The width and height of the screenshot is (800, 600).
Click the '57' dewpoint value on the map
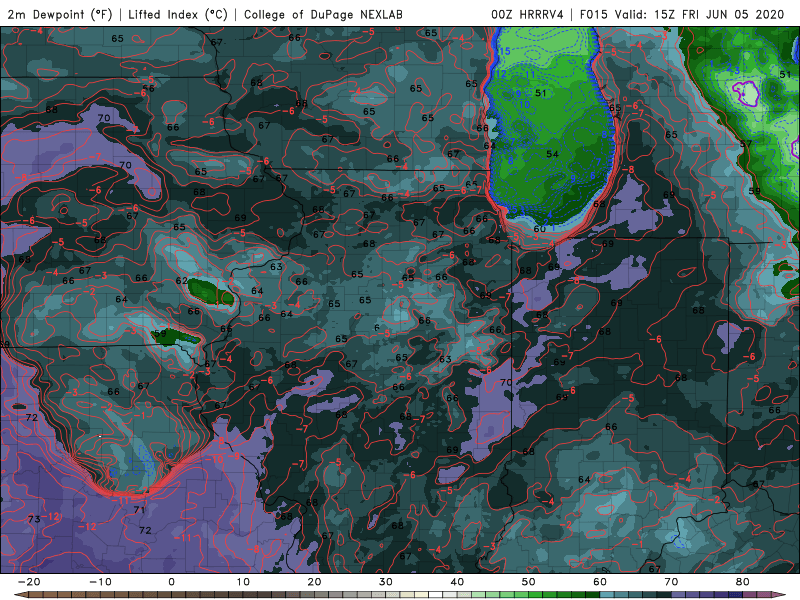pos(746,144)
